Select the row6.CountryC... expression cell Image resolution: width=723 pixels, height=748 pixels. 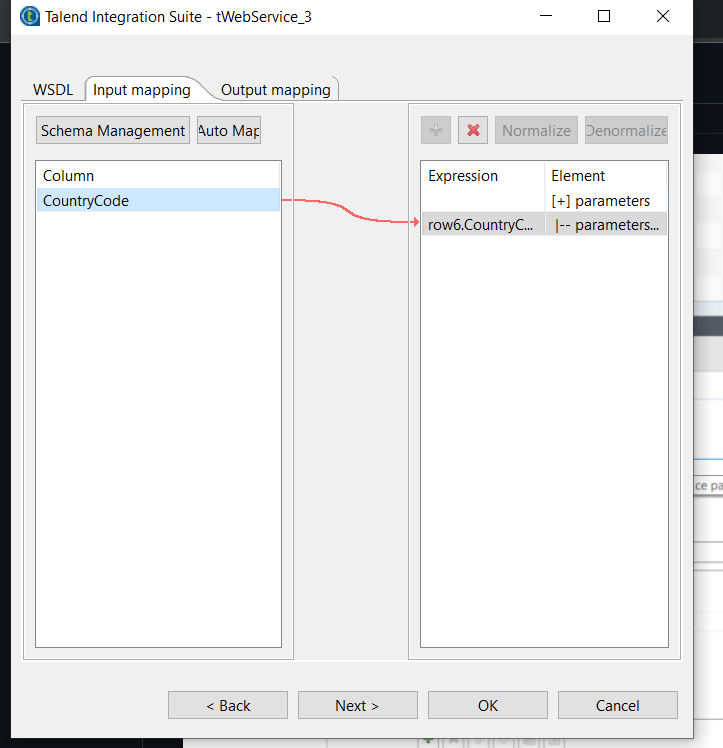click(x=483, y=224)
